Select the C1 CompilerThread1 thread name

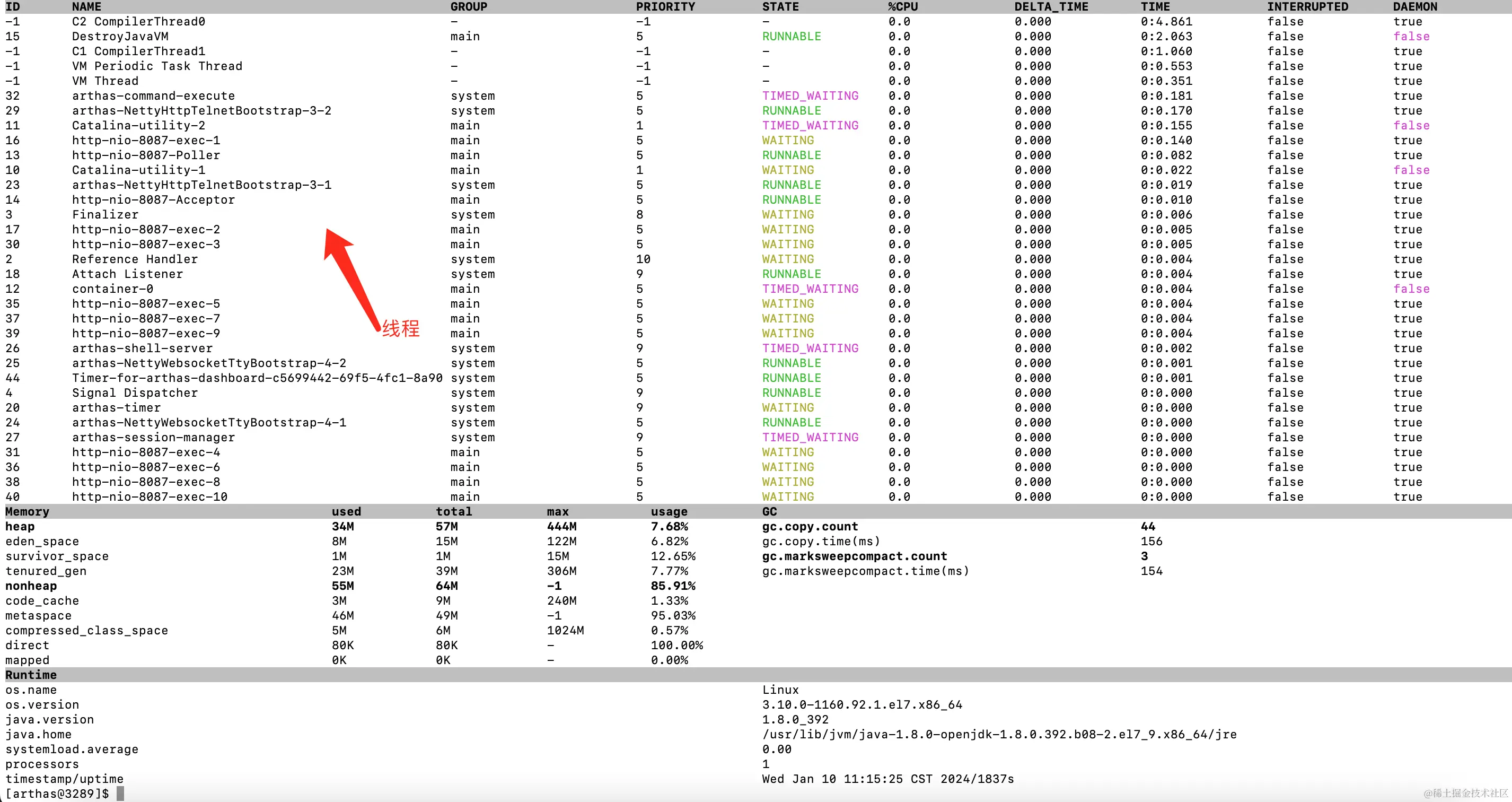coord(138,51)
